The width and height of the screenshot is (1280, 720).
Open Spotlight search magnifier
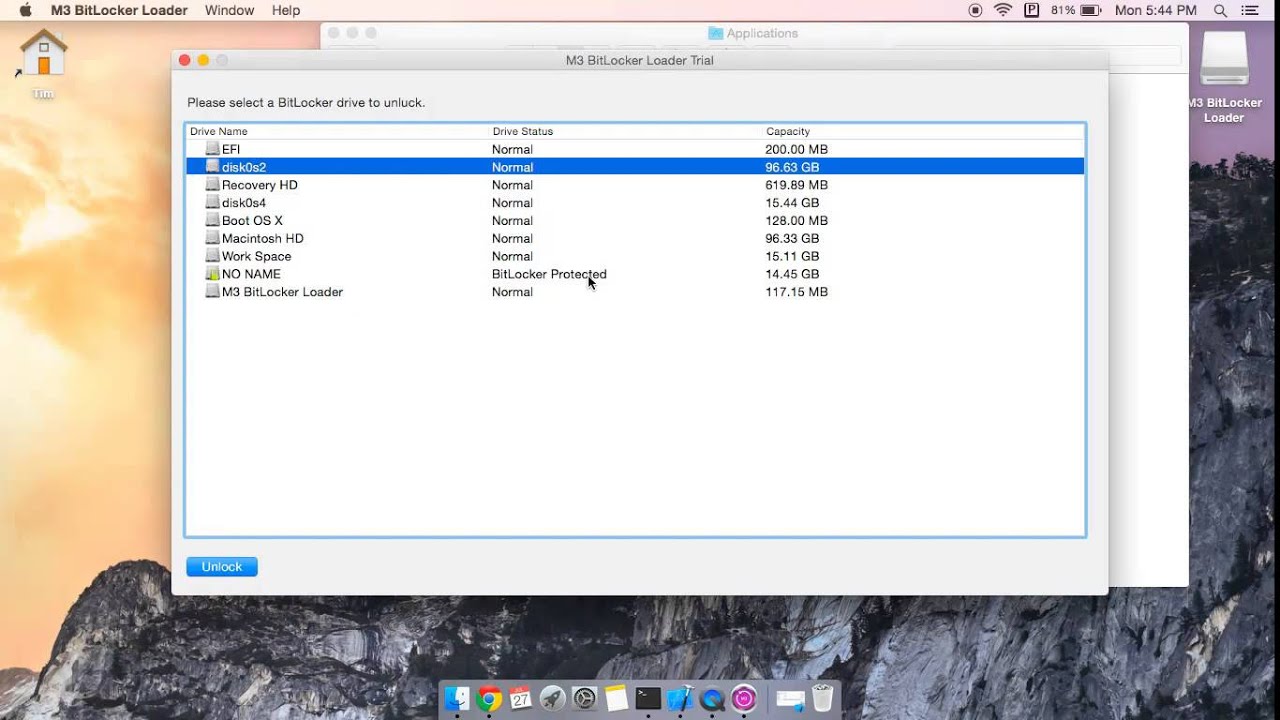pyautogui.click(x=1220, y=10)
